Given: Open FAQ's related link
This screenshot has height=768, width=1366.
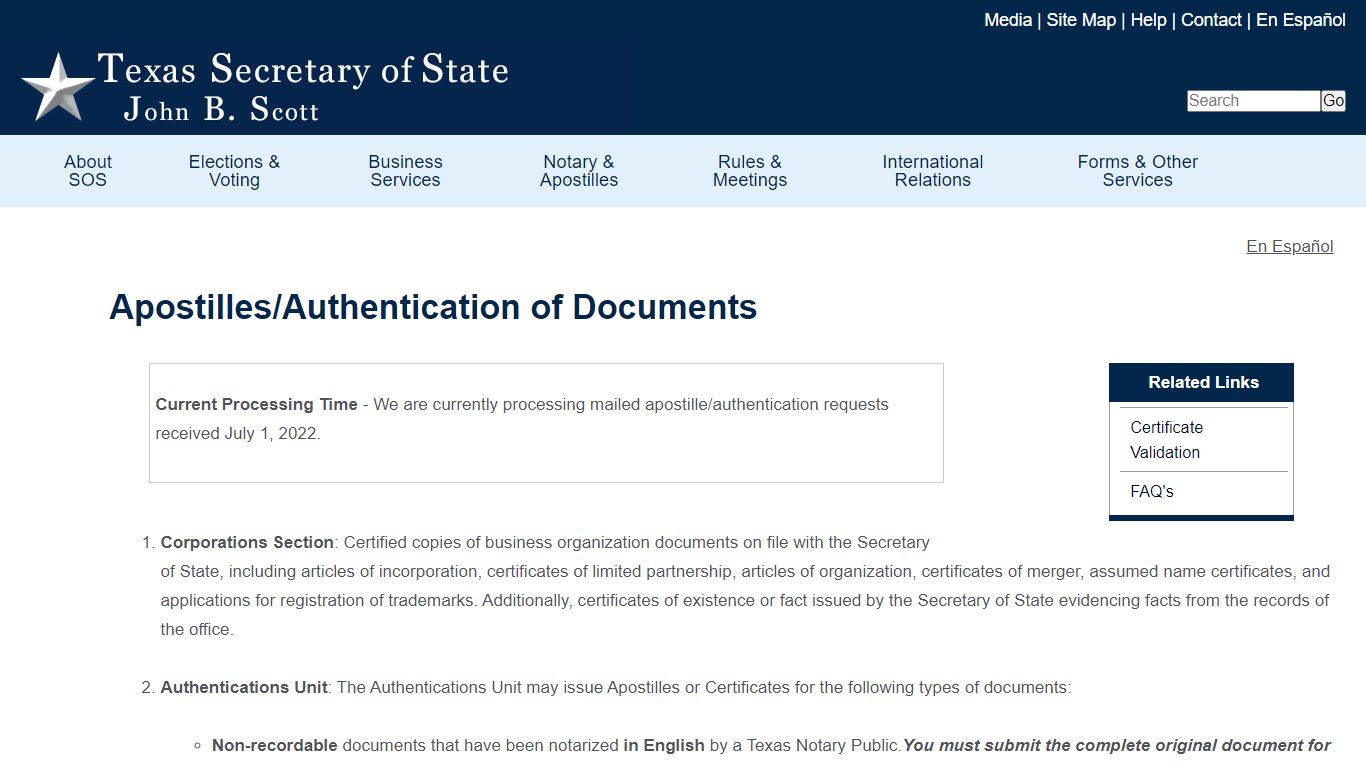Looking at the screenshot, I should pos(1152,491).
